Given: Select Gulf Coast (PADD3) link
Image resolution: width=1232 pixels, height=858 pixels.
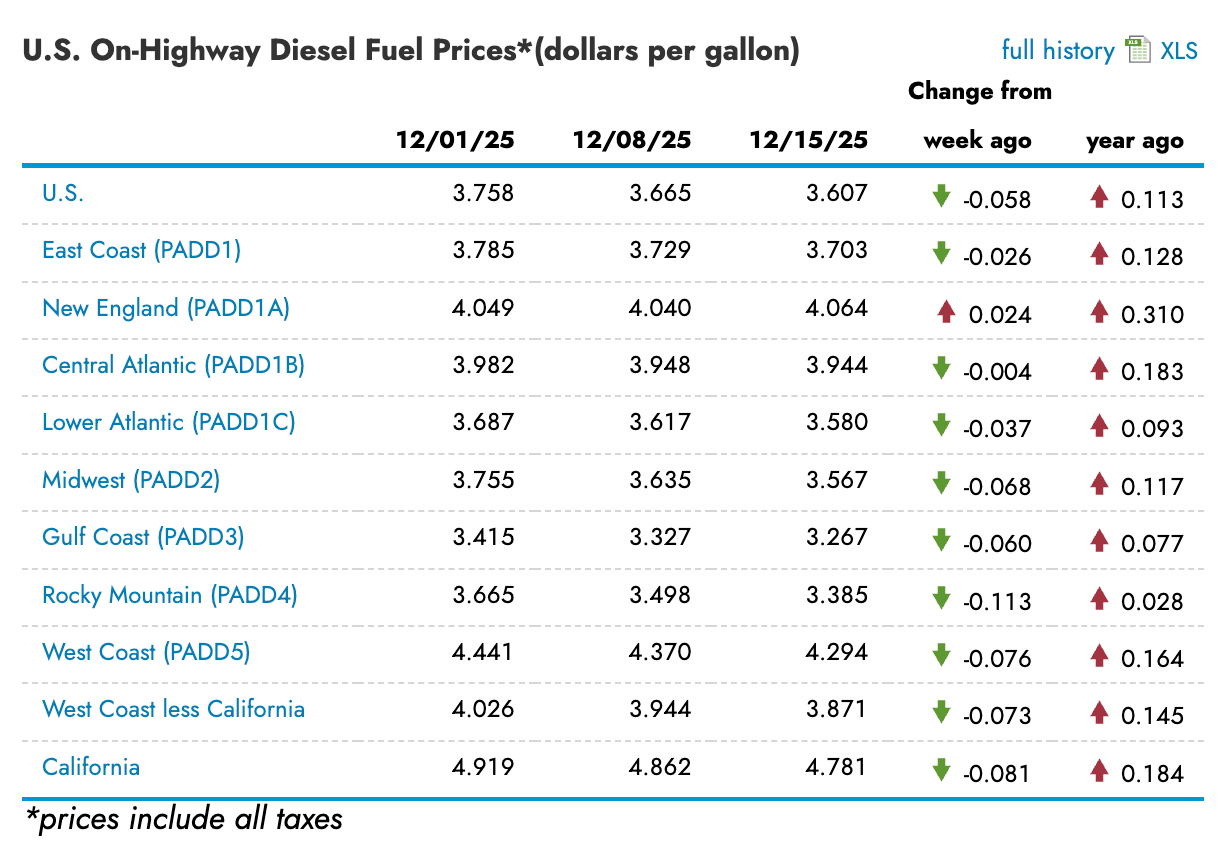Looking at the screenshot, I should (x=143, y=537).
